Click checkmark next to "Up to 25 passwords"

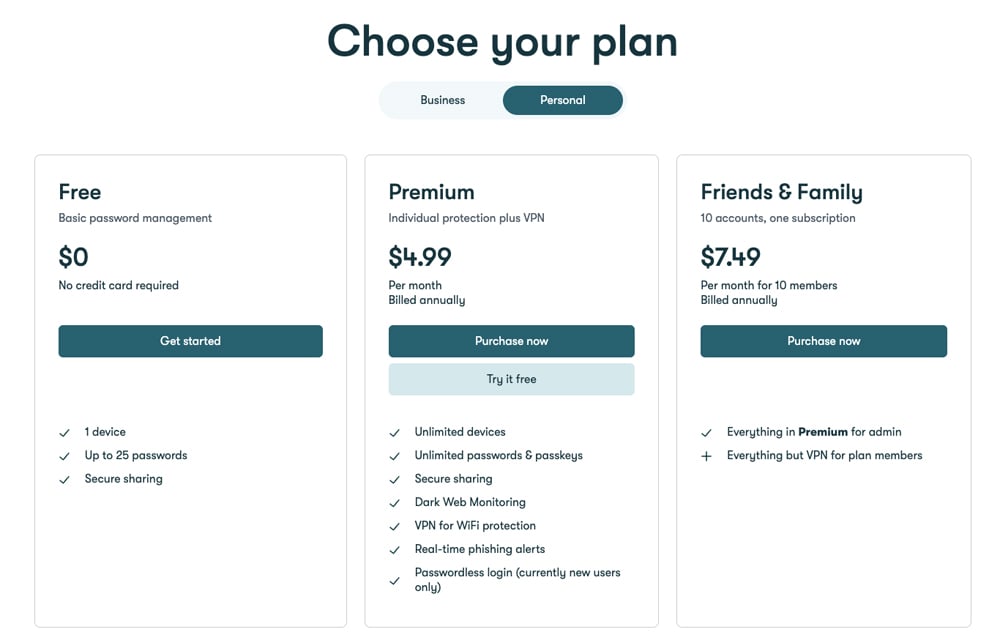64,456
